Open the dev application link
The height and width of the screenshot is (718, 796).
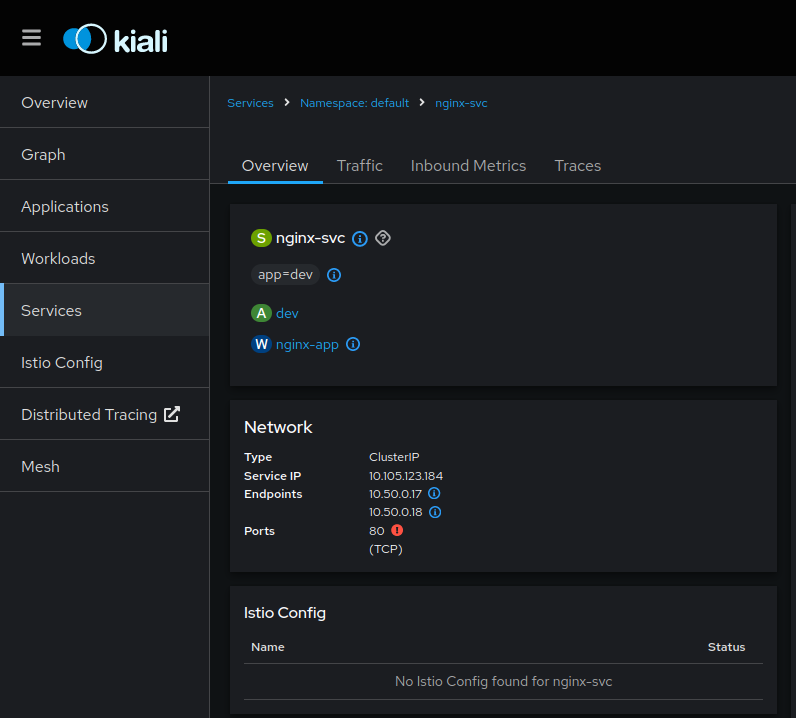(x=287, y=314)
